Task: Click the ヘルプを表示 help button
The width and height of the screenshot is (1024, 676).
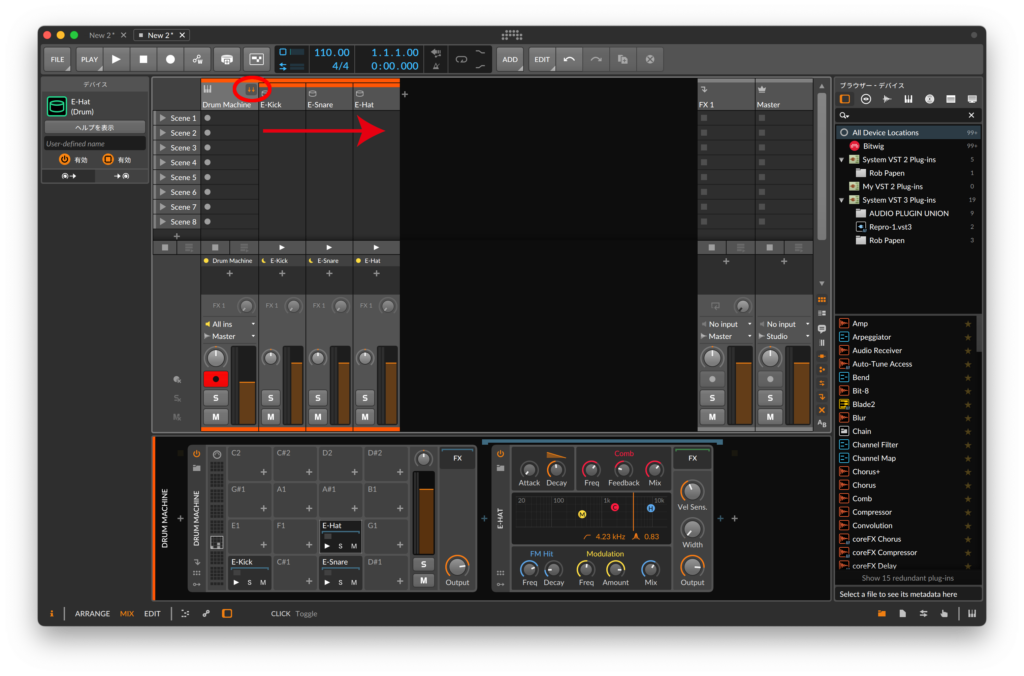Action: pos(94,126)
